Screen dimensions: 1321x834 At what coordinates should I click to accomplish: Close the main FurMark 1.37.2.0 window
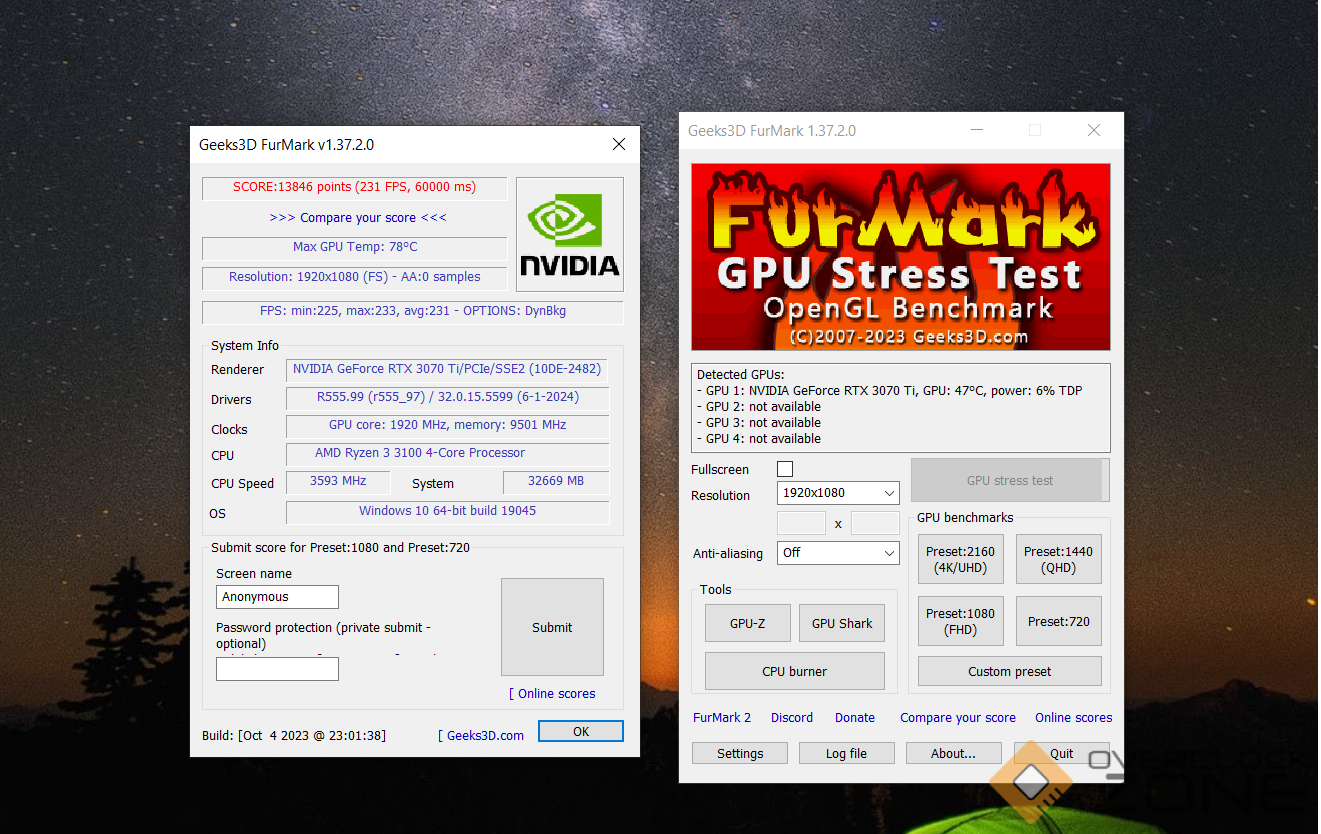click(x=1094, y=131)
